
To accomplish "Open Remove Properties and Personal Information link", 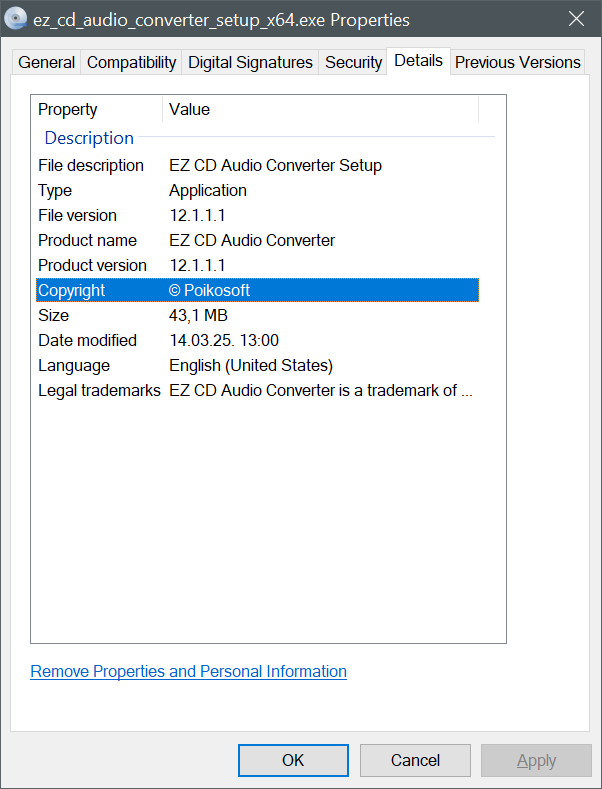I will pyautogui.click(x=188, y=671).
